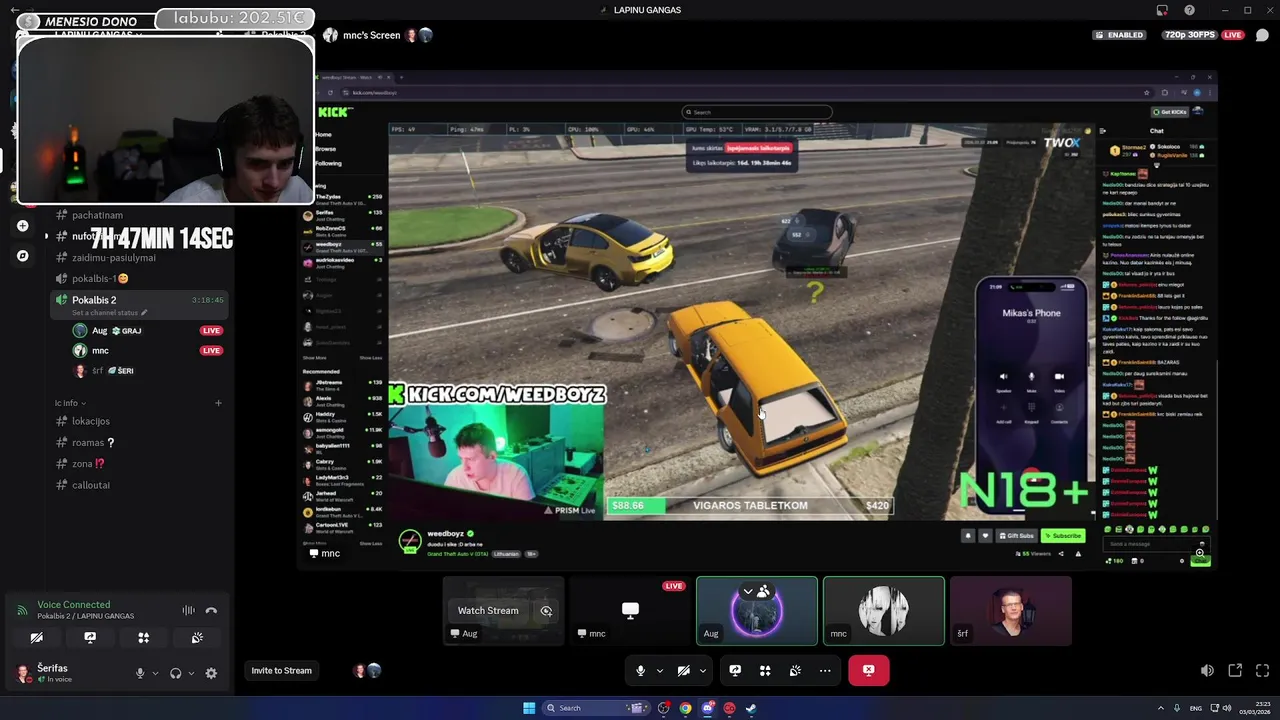Open 720p 30FPS stream quality indicator
The image size is (1280, 720).
point(1189,35)
